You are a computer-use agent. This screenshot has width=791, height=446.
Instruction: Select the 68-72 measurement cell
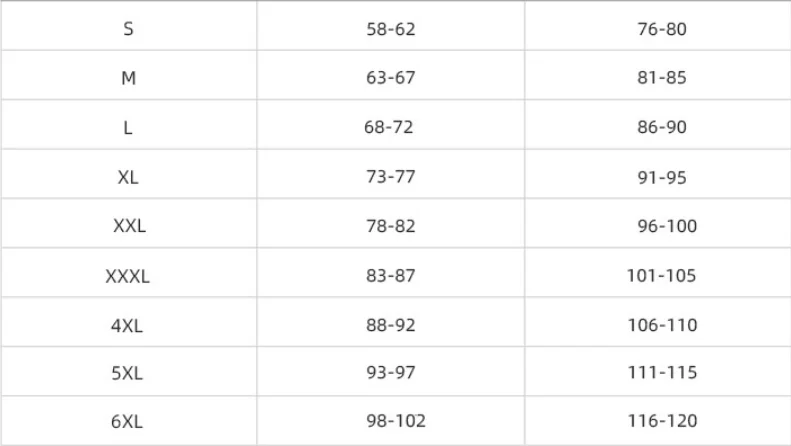click(389, 127)
